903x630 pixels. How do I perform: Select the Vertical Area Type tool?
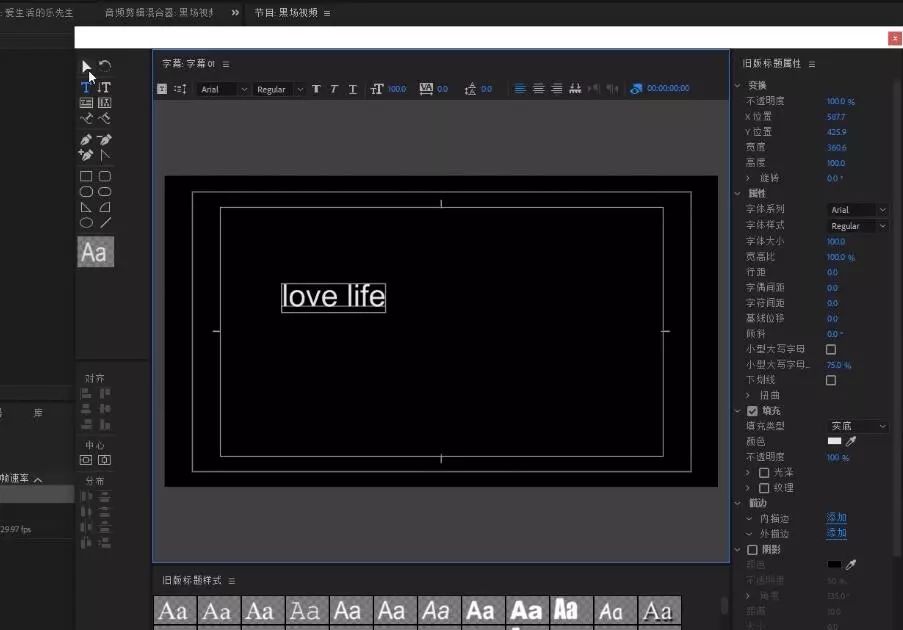(104, 103)
